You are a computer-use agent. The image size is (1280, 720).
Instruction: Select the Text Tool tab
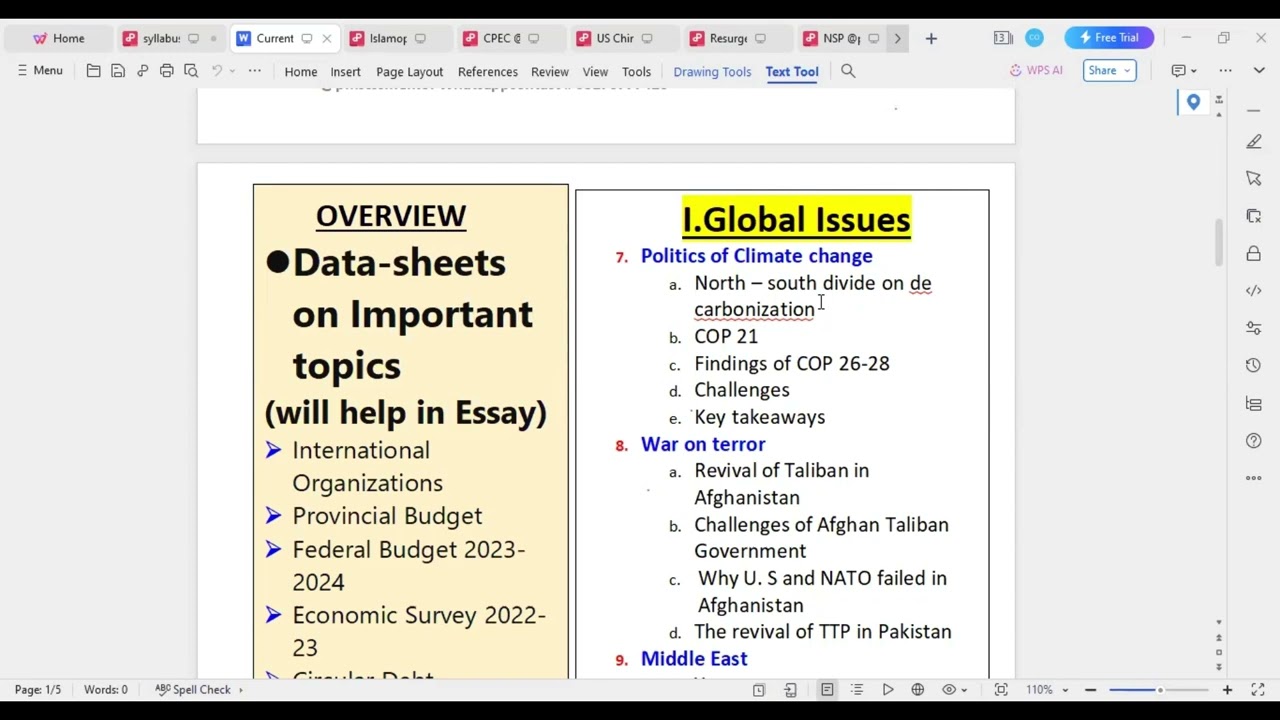click(792, 72)
